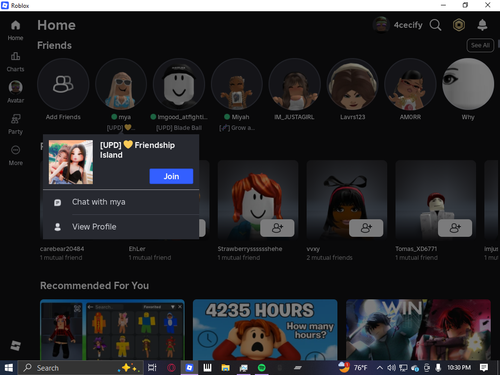Screen dimensions: 500x375
Task: Click Roblox app in taskbar
Action: click(x=189, y=368)
